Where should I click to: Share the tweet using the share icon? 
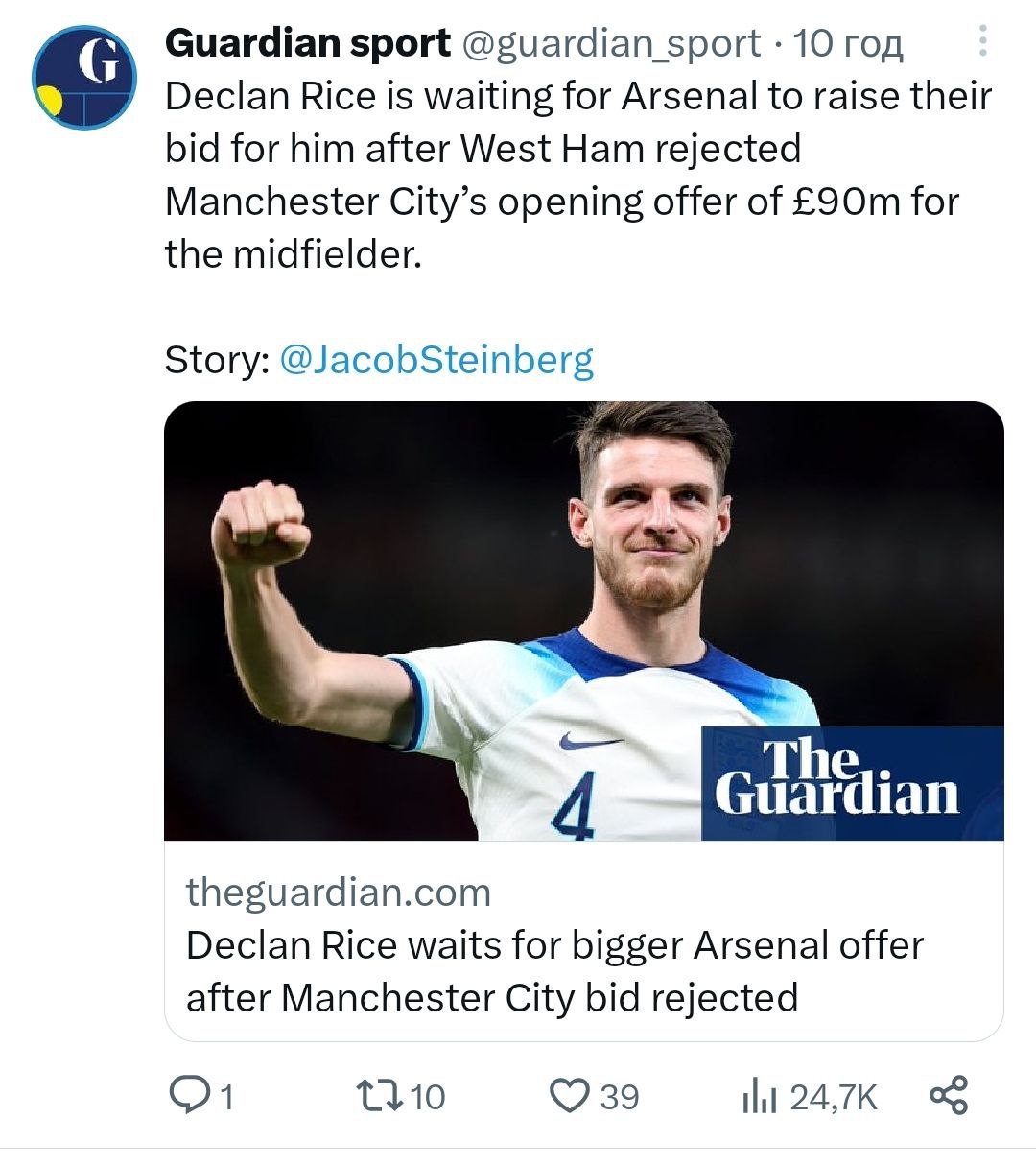pos(949,1096)
